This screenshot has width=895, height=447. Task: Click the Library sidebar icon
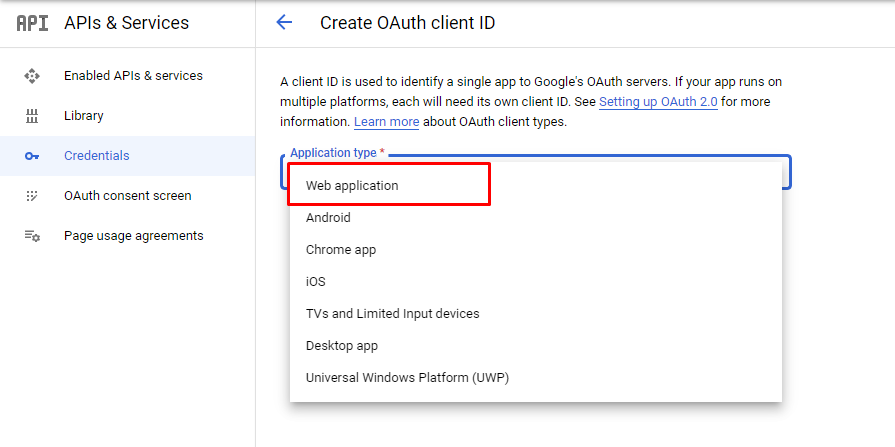pyautogui.click(x=32, y=116)
